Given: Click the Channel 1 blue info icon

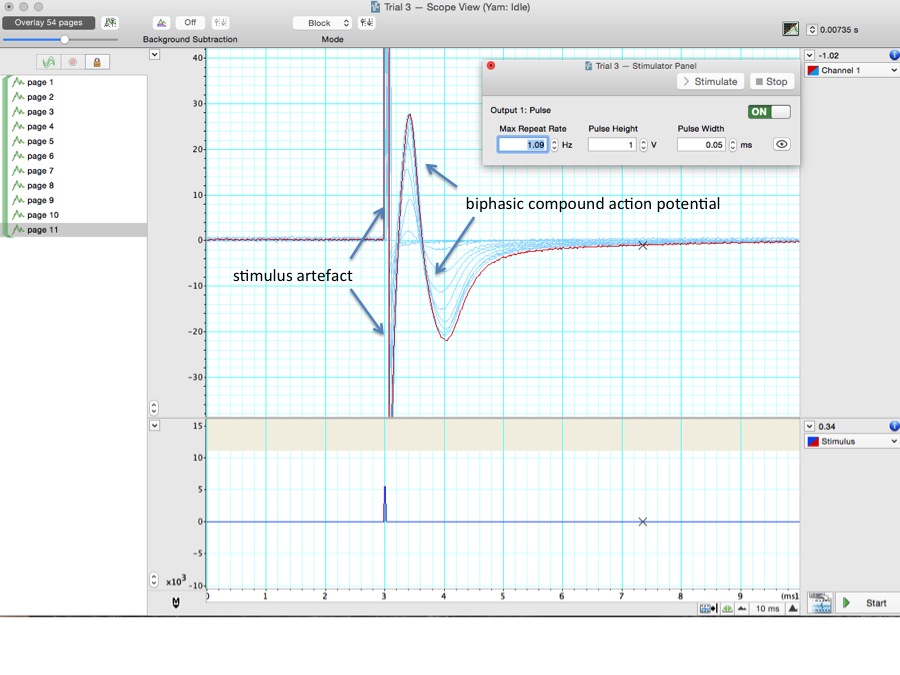Looking at the screenshot, I should 894,55.
